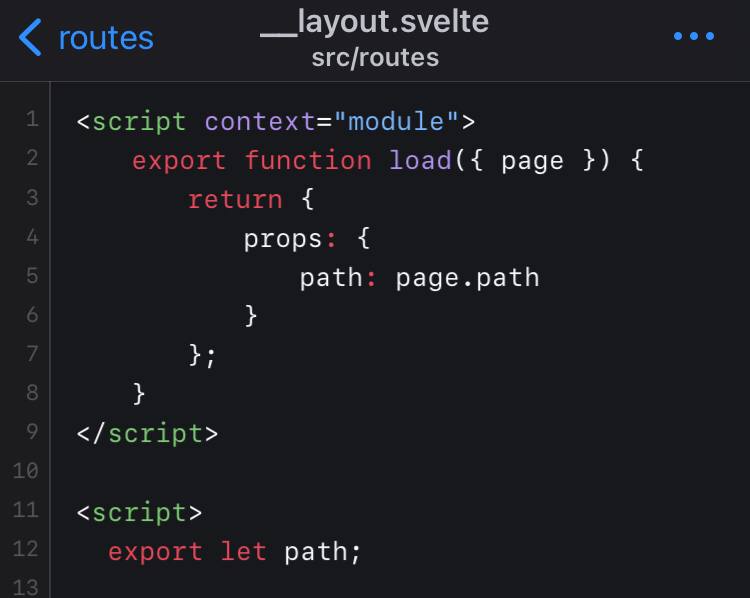Click line number 10 in gutter
The height and width of the screenshot is (598, 750).
coord(25,471)
